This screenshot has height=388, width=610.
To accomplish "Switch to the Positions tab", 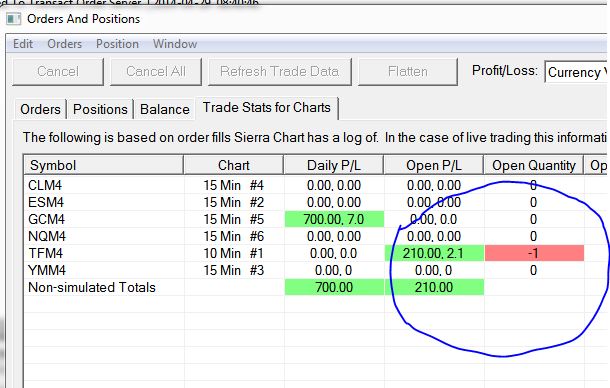I will click(x=100, y=109).
